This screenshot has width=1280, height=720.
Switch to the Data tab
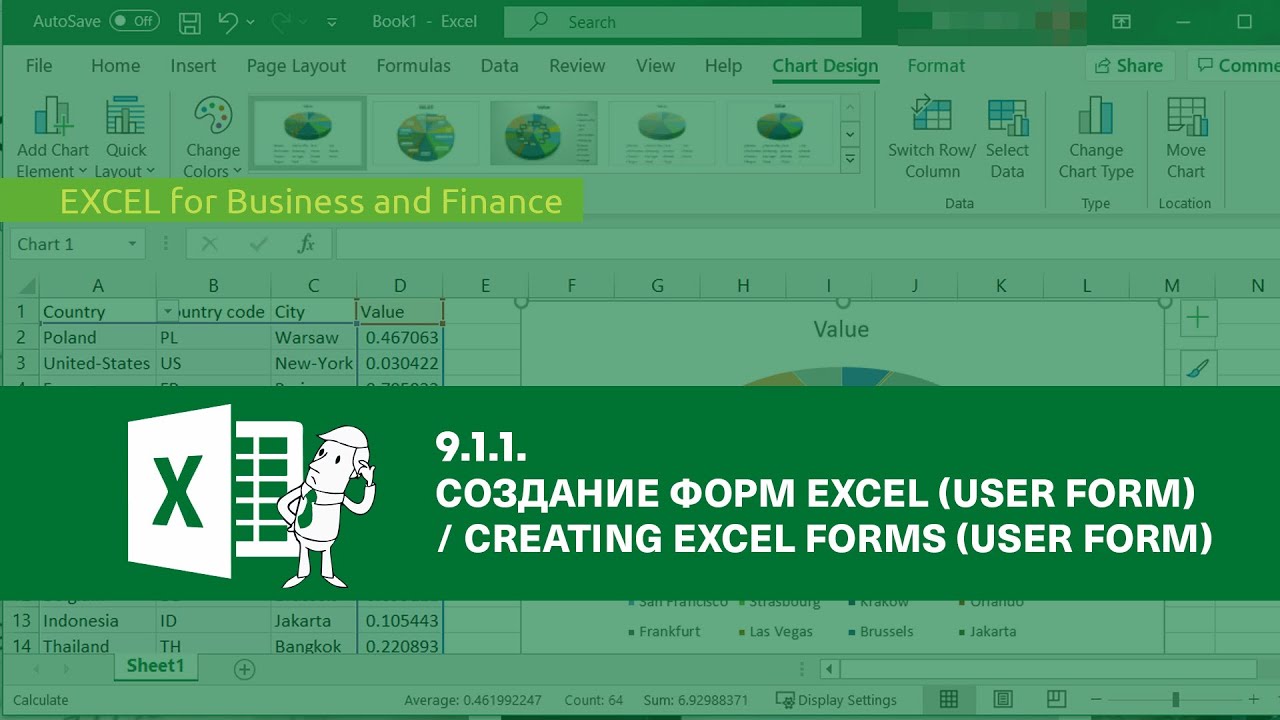coord(499,66)
